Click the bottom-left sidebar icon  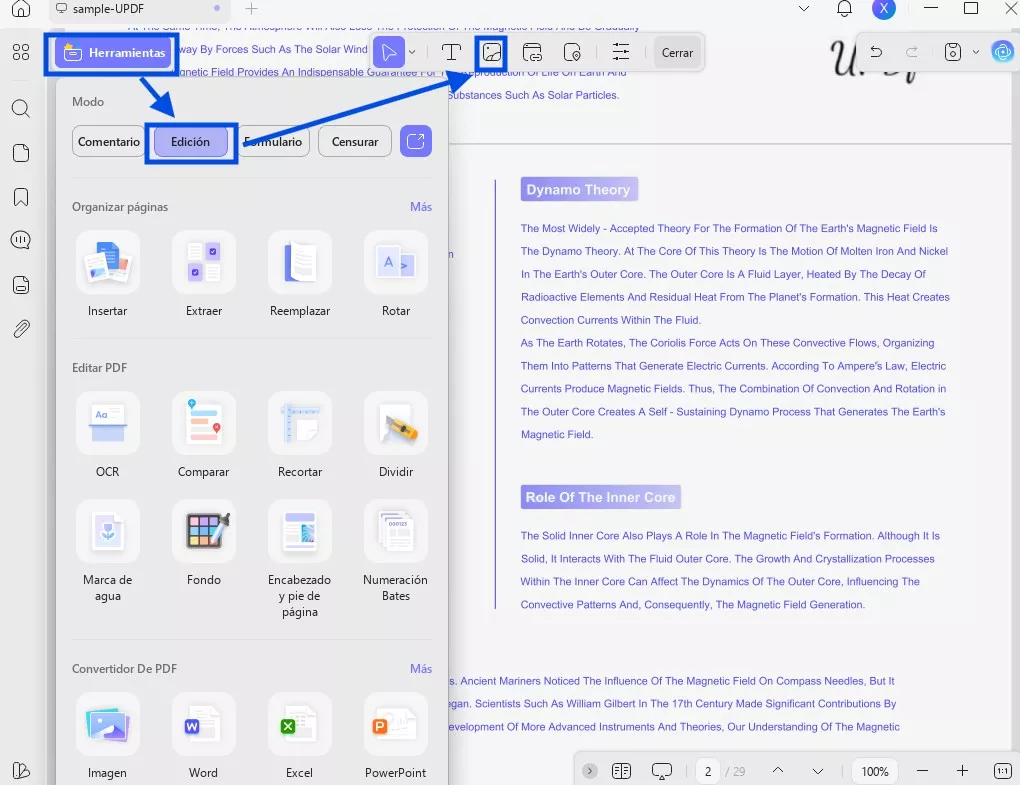tap(21, 771)
